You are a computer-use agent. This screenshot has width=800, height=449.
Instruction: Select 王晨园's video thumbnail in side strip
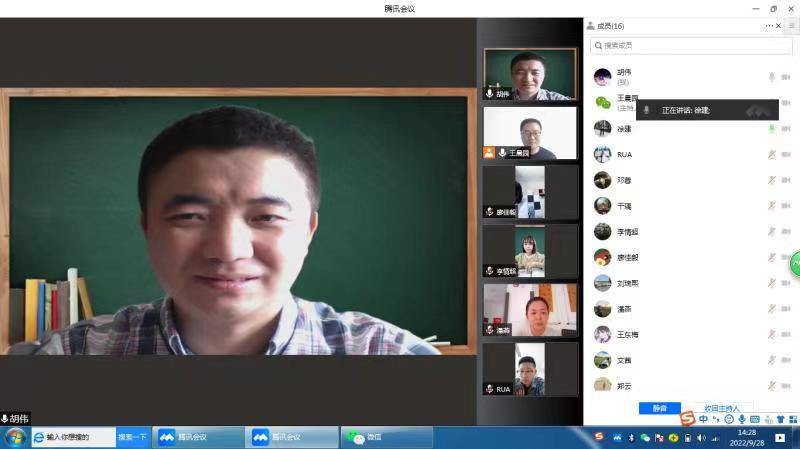pos(530,133)
